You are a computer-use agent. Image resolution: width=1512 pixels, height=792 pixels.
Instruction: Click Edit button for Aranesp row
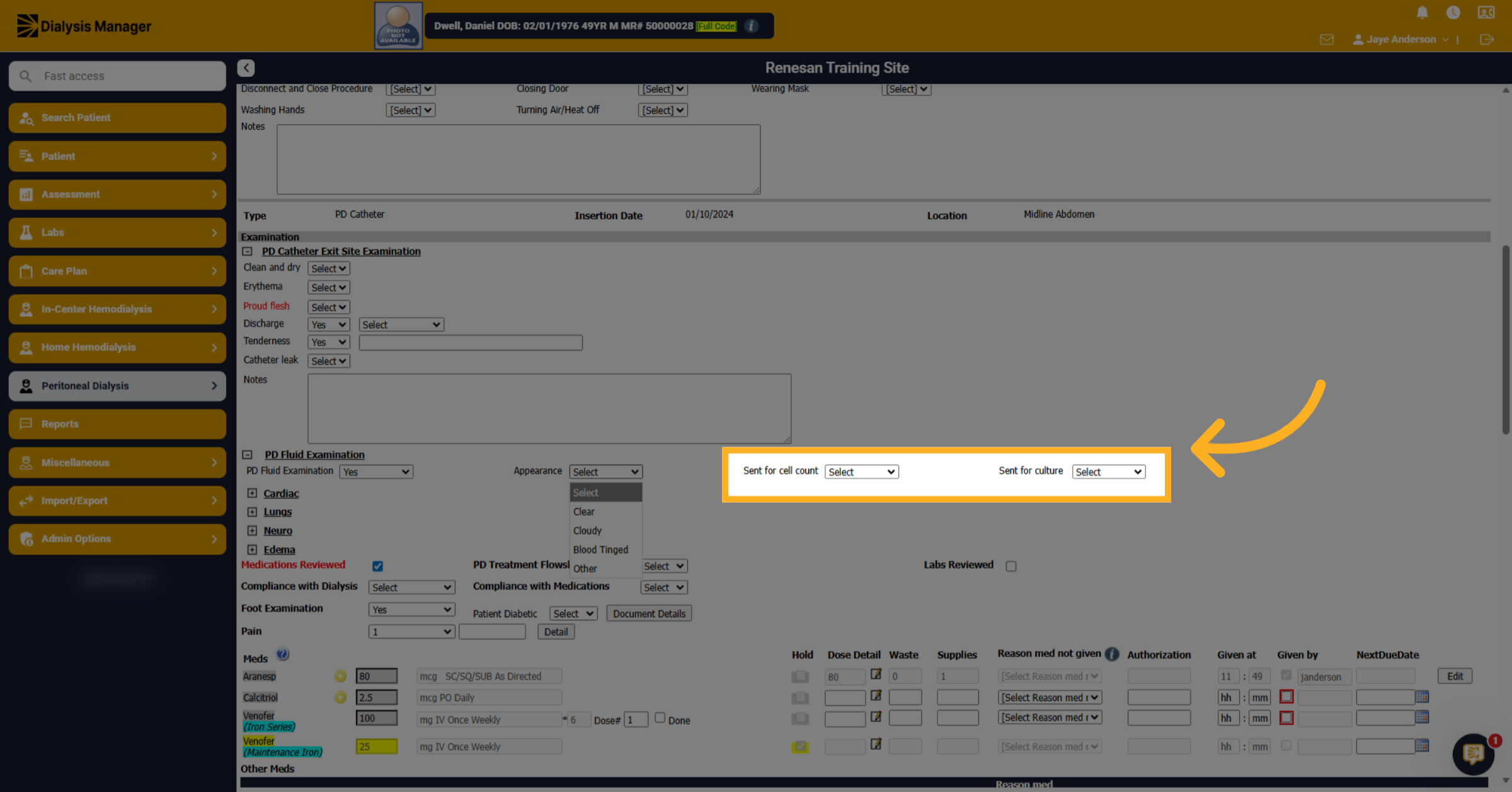pyautogui.click(x=1455, y=676)
